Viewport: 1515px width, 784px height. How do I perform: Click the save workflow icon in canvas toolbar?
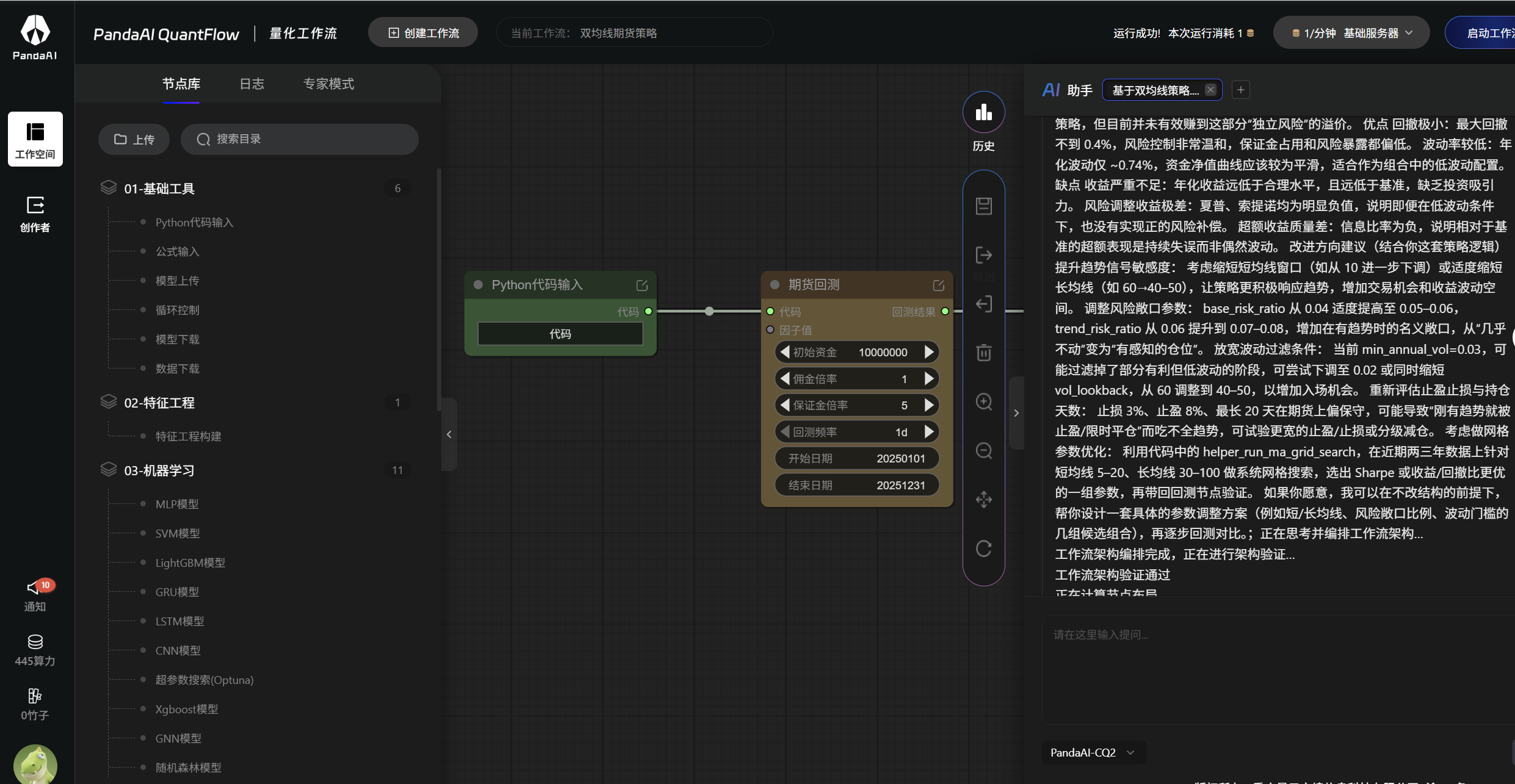point(983,206)
